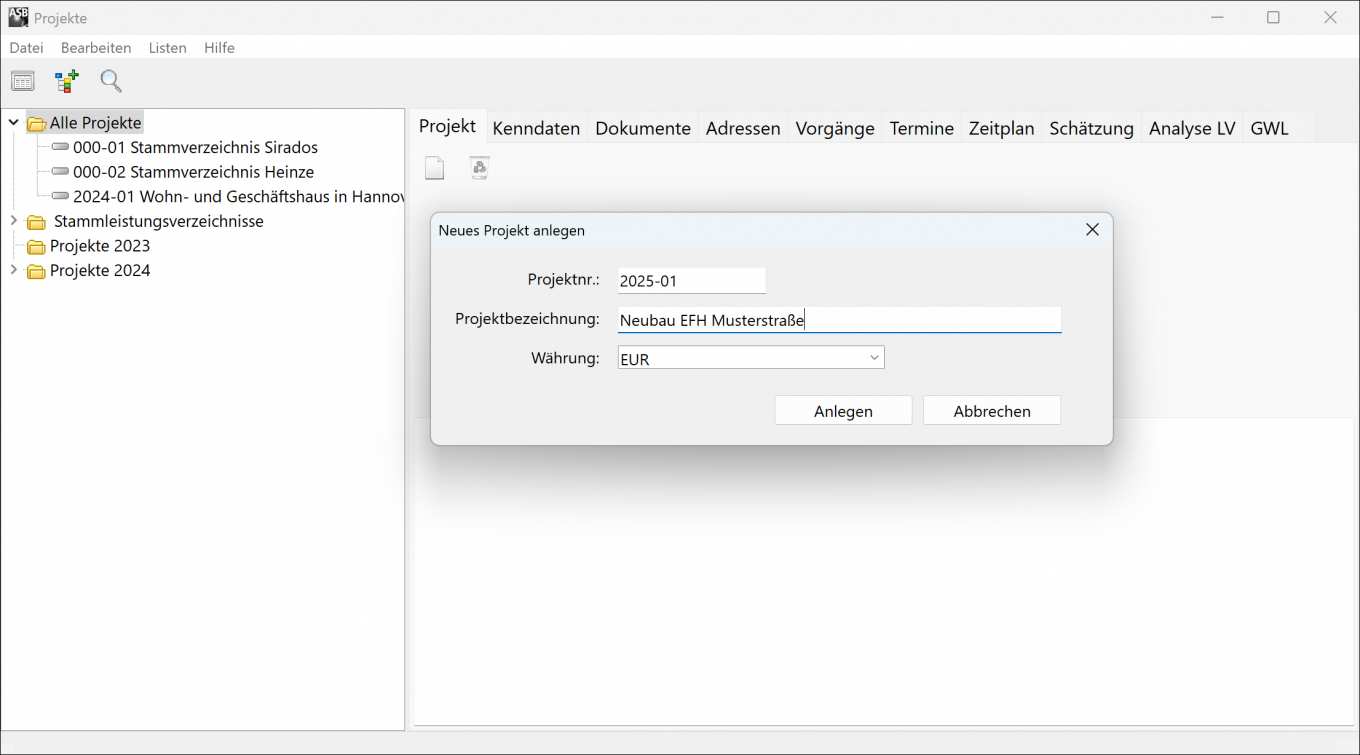Viewport: 1360px width, 755px height.
Task: Switch to the Termine tab
Action: 922,128
